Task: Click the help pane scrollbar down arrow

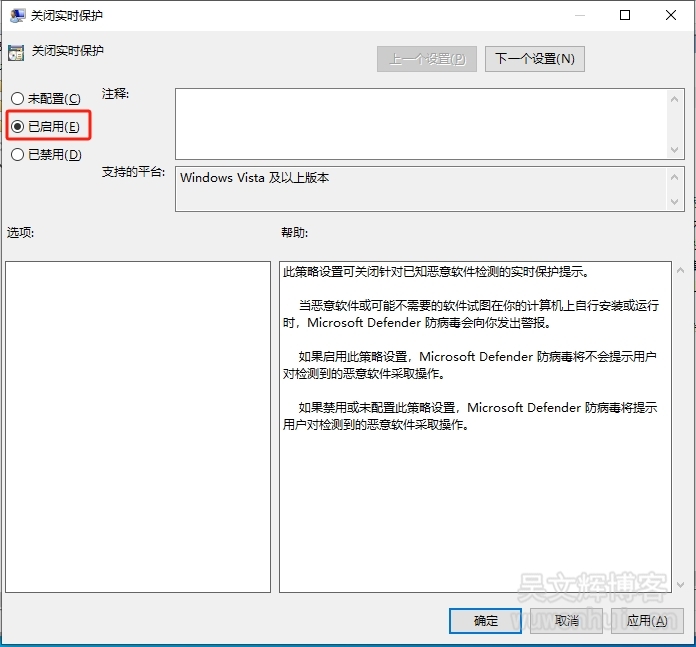Action: click(680, 584)
